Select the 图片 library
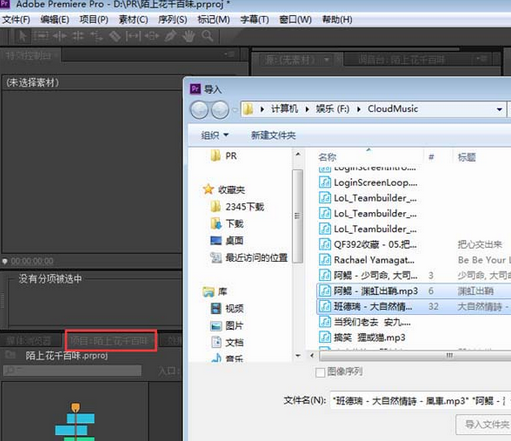 coord(227,325)
